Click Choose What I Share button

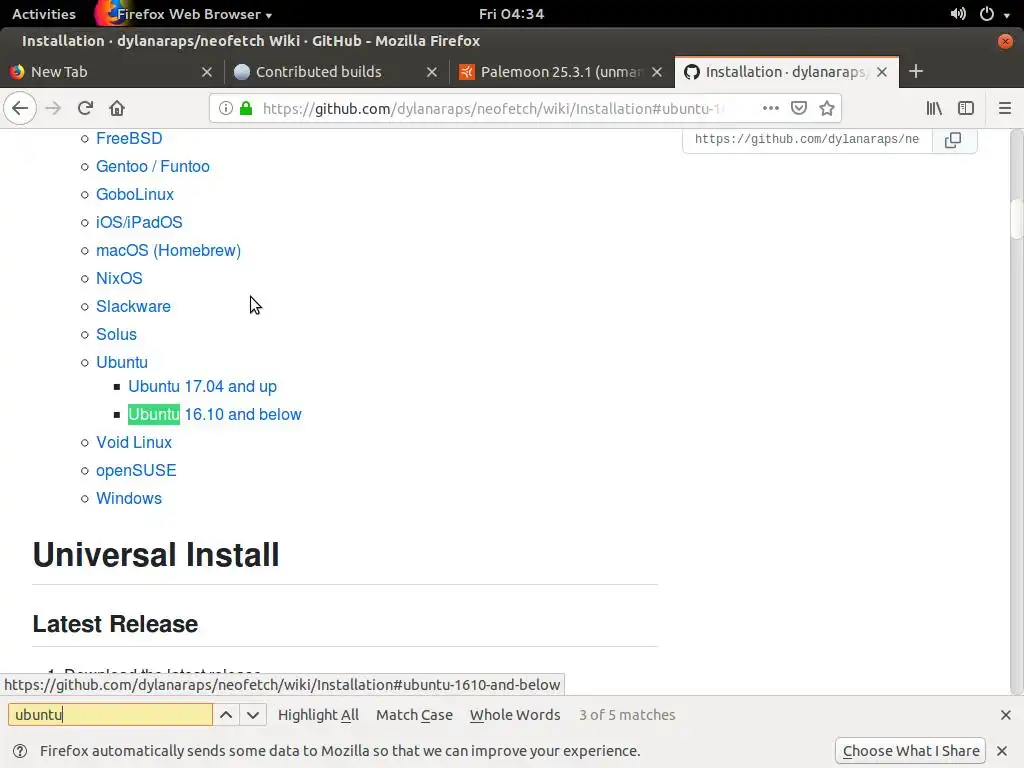tap(910, 751)
